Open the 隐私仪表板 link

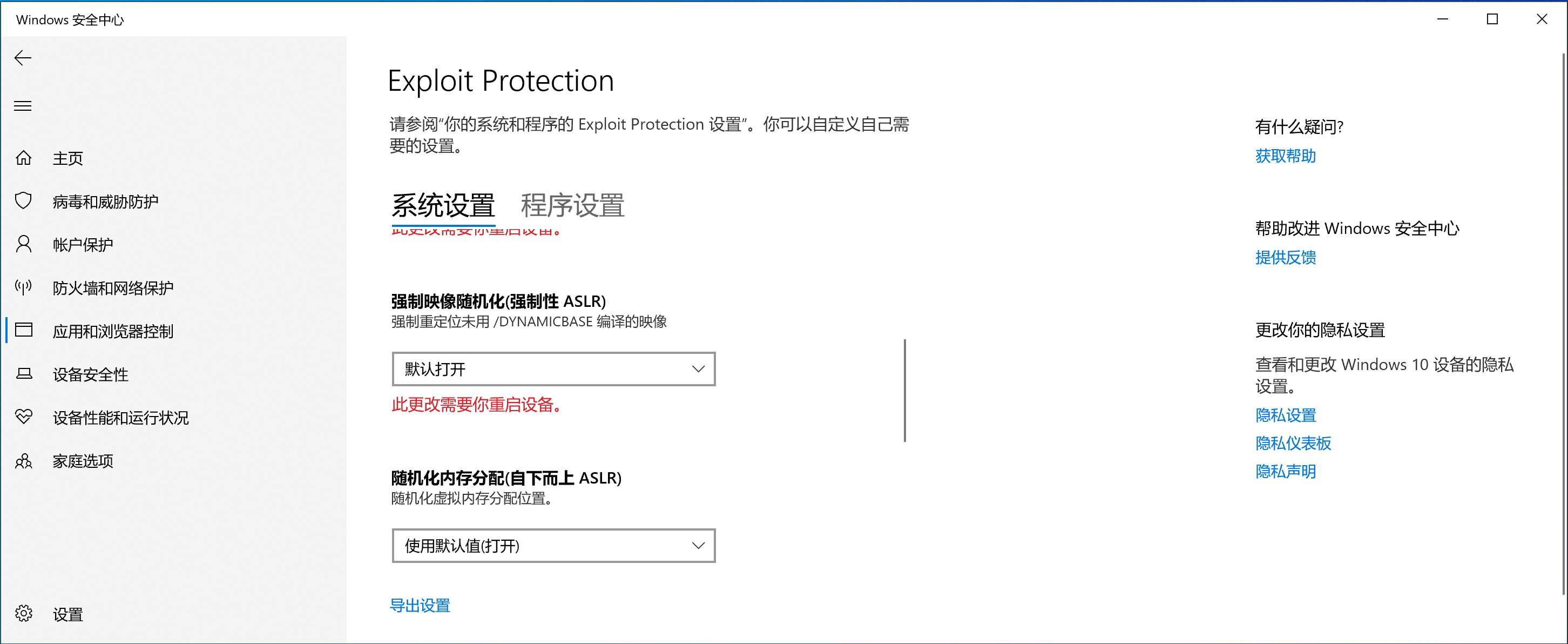click(x=1293, y=444)
